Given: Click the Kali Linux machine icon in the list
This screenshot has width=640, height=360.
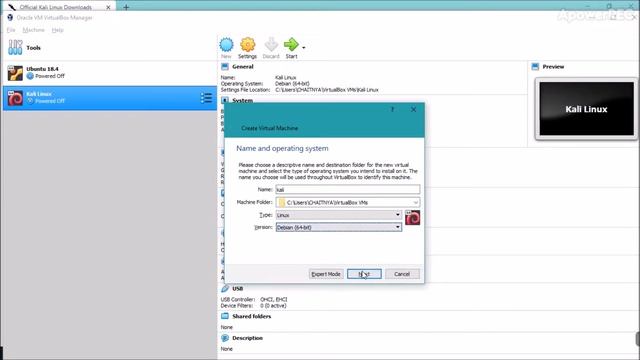Looking at the screenshot, I should coord(15,98).
